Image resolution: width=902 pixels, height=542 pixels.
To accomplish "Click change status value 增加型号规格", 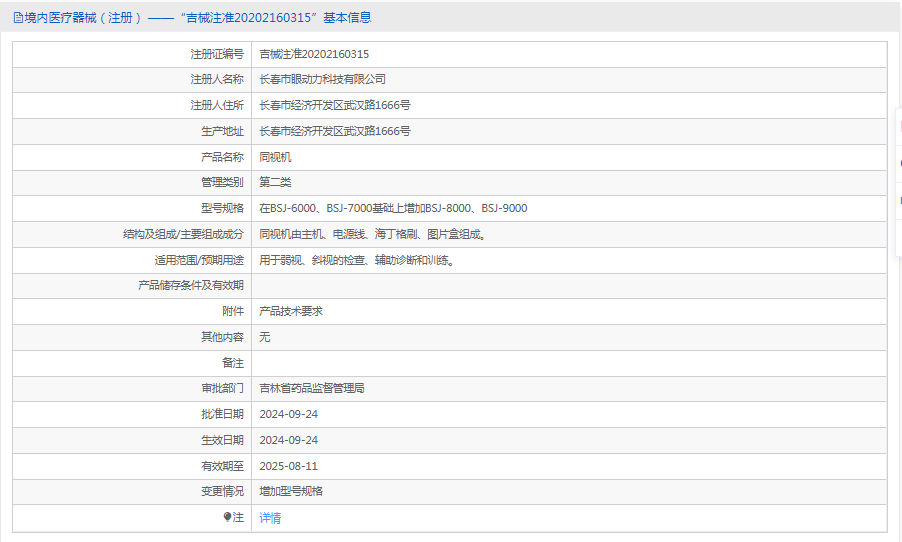I will point(291,491).
